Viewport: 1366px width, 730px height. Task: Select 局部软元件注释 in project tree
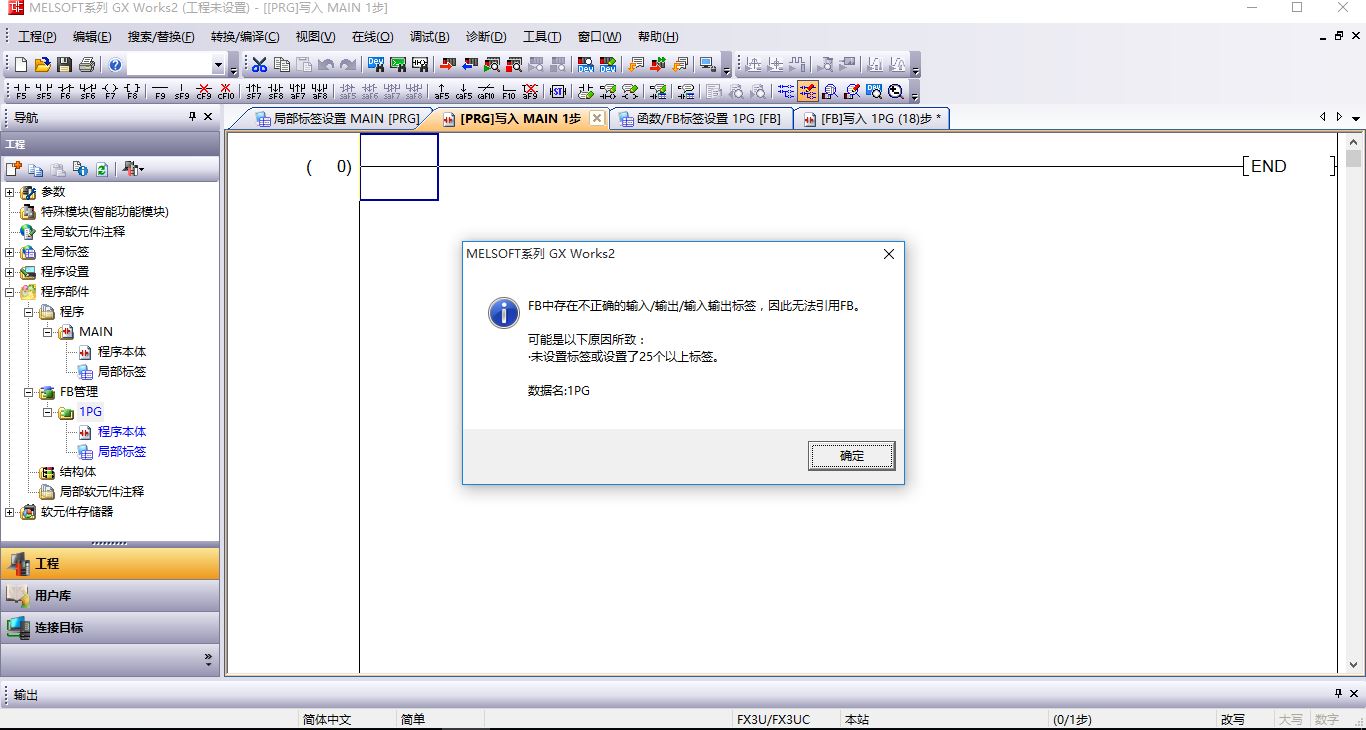coord(101,492)
